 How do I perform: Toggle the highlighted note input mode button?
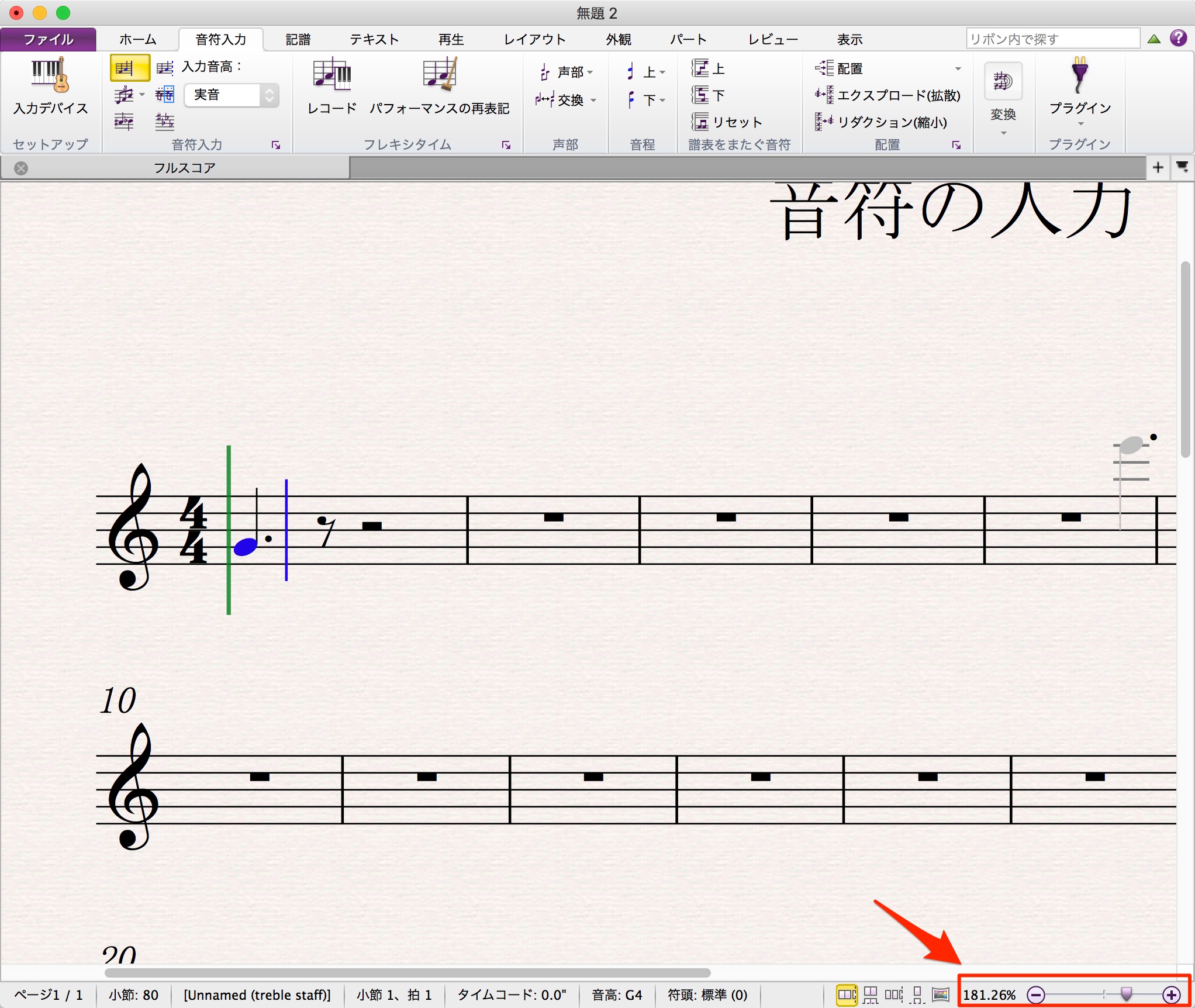[130, 68]
